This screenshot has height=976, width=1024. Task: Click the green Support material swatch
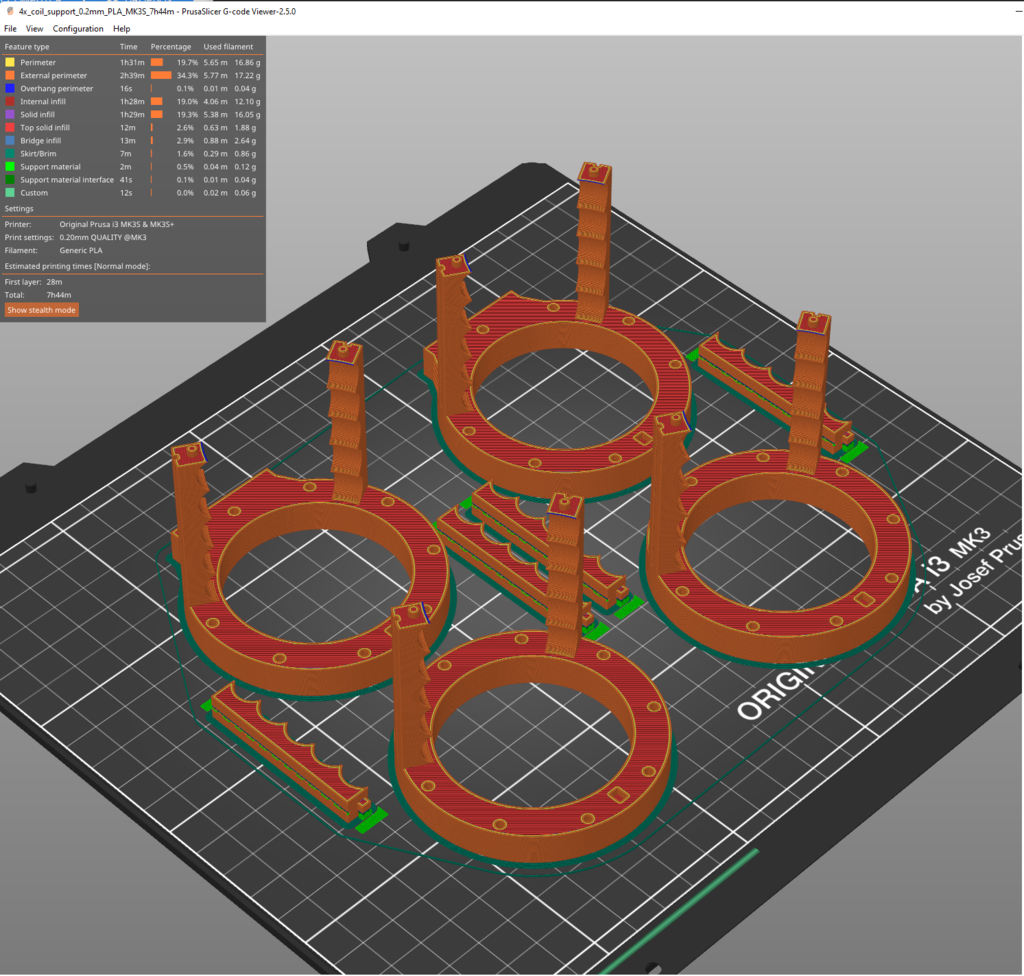point(10,166)
